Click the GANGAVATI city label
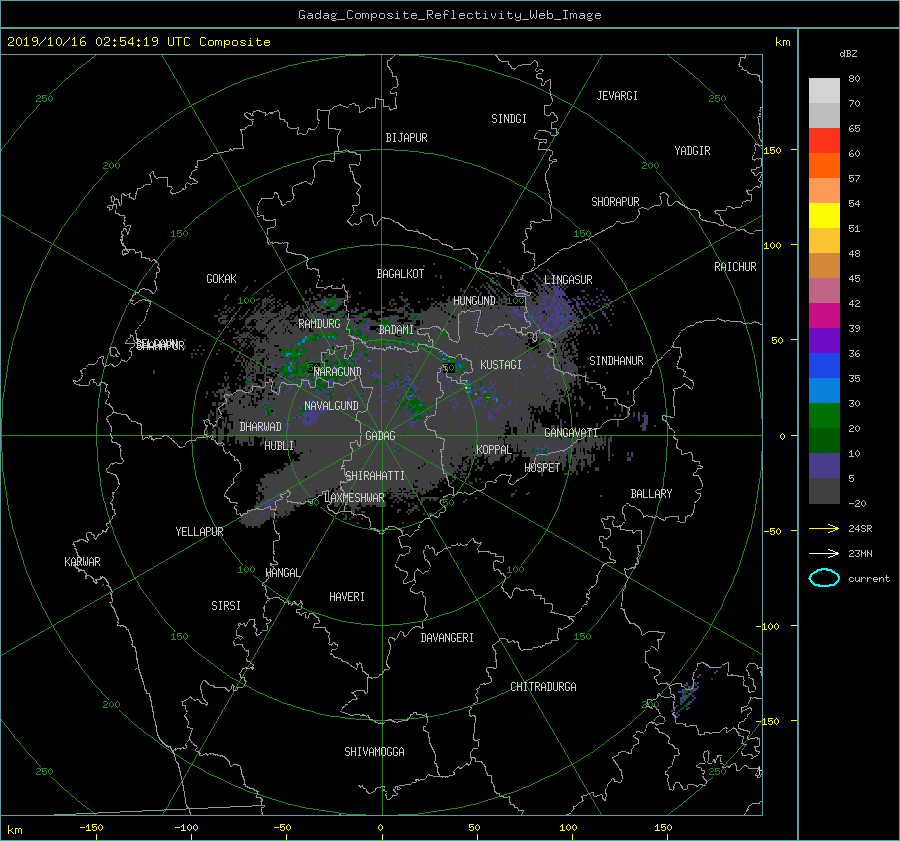 click(x=571, y=433)
